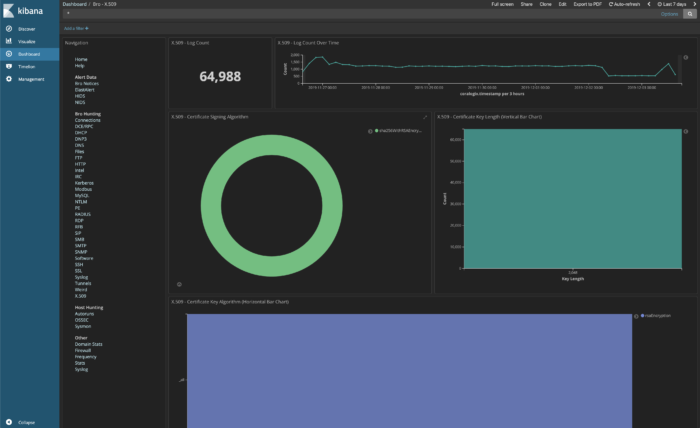
Task: Click Add a filter
Action: pyautogui.click(x=76, y=28)
